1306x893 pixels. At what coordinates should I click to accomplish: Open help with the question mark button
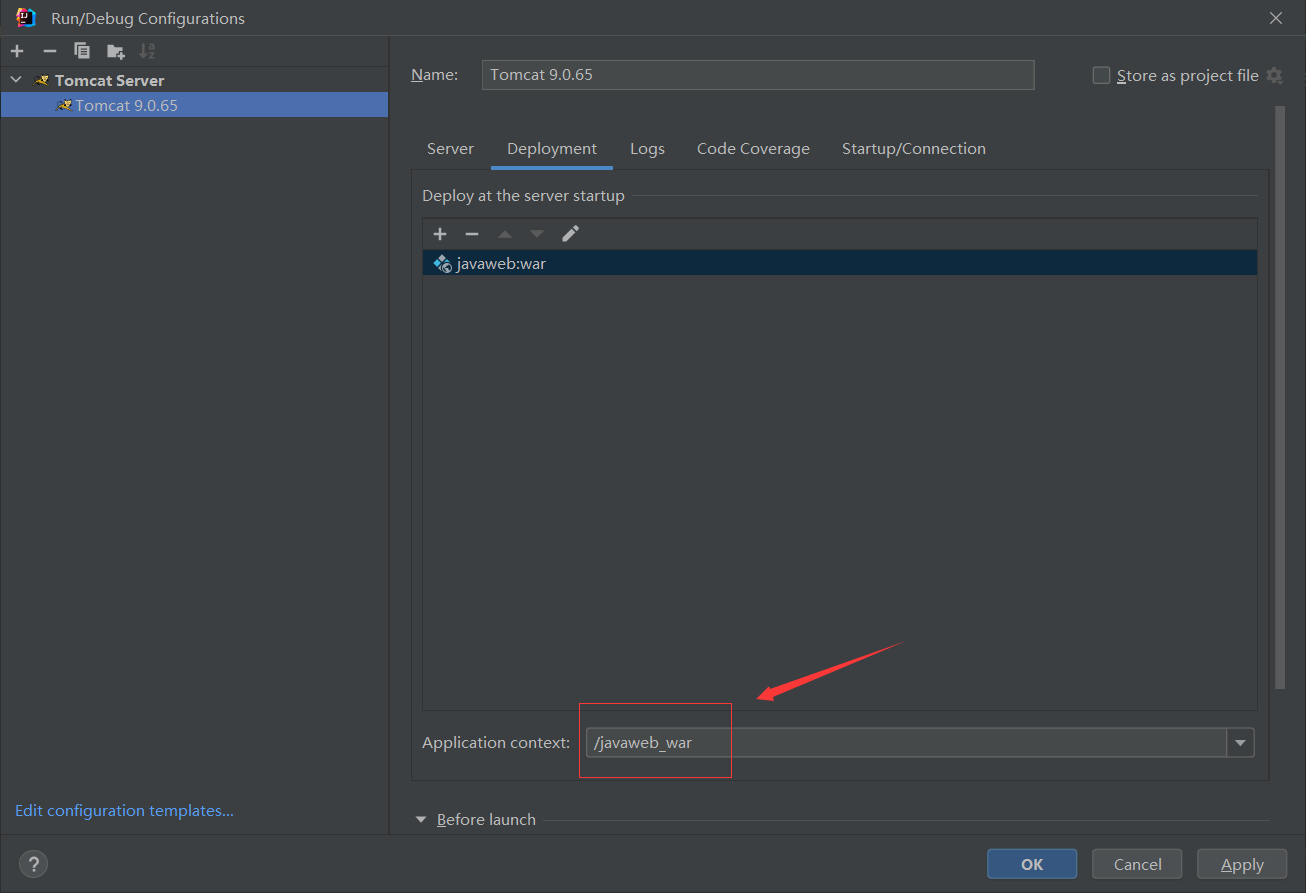pos(33,864)
